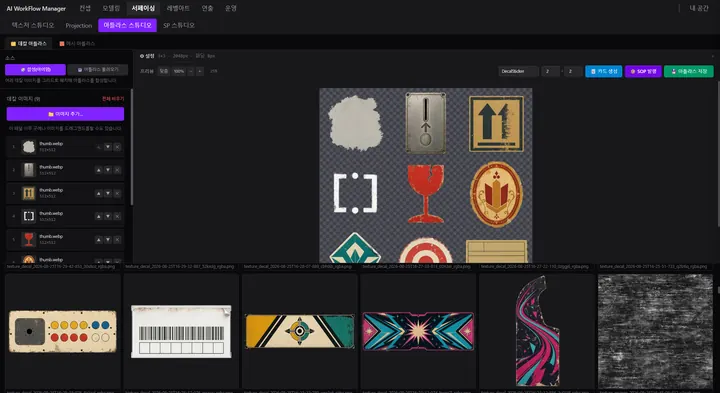The image size is (720, 393).
Task: Switch to Projection tab
Action: click(x=79, y=25)
